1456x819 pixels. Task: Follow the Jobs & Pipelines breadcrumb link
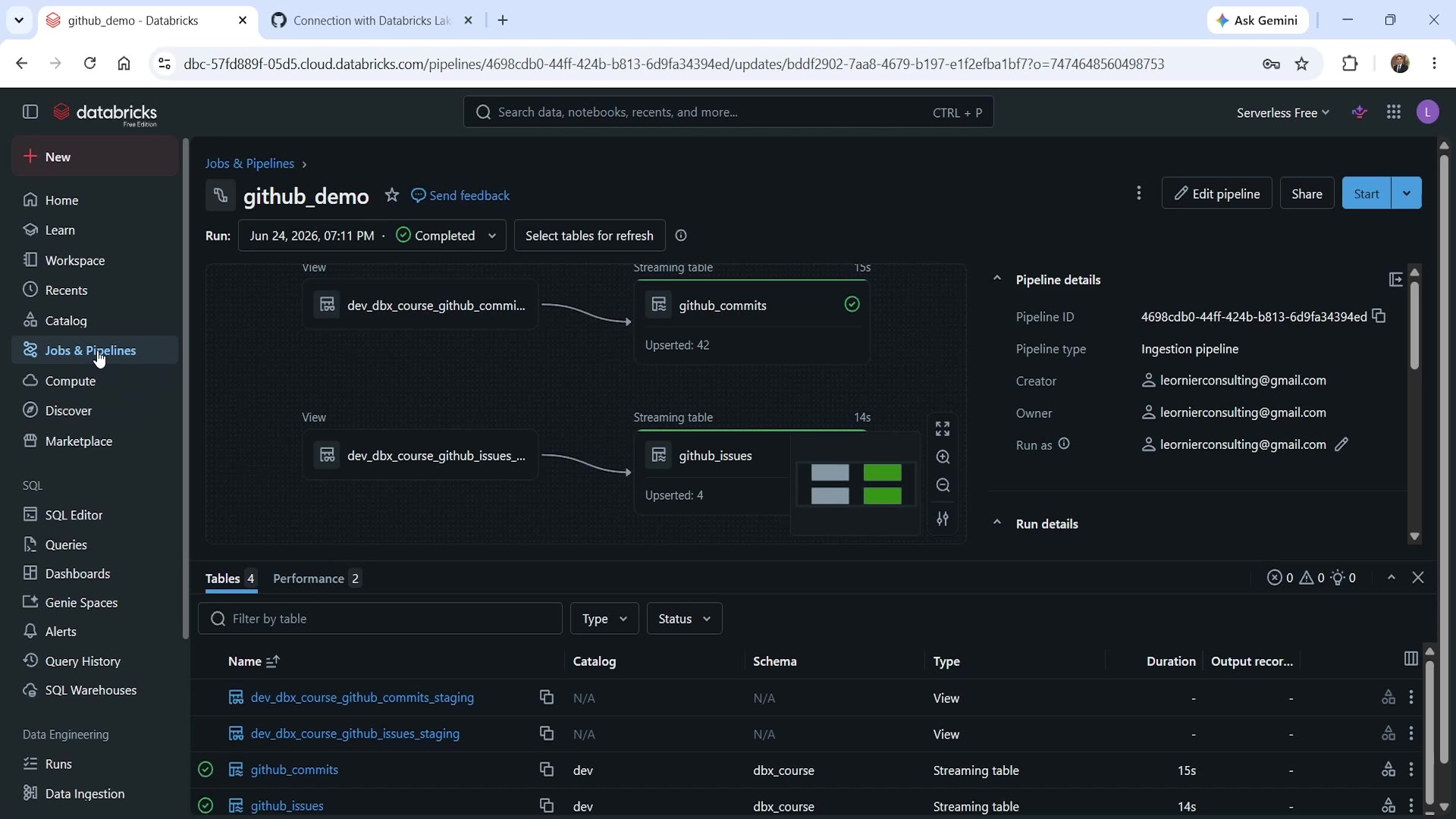tap(249, 164)
